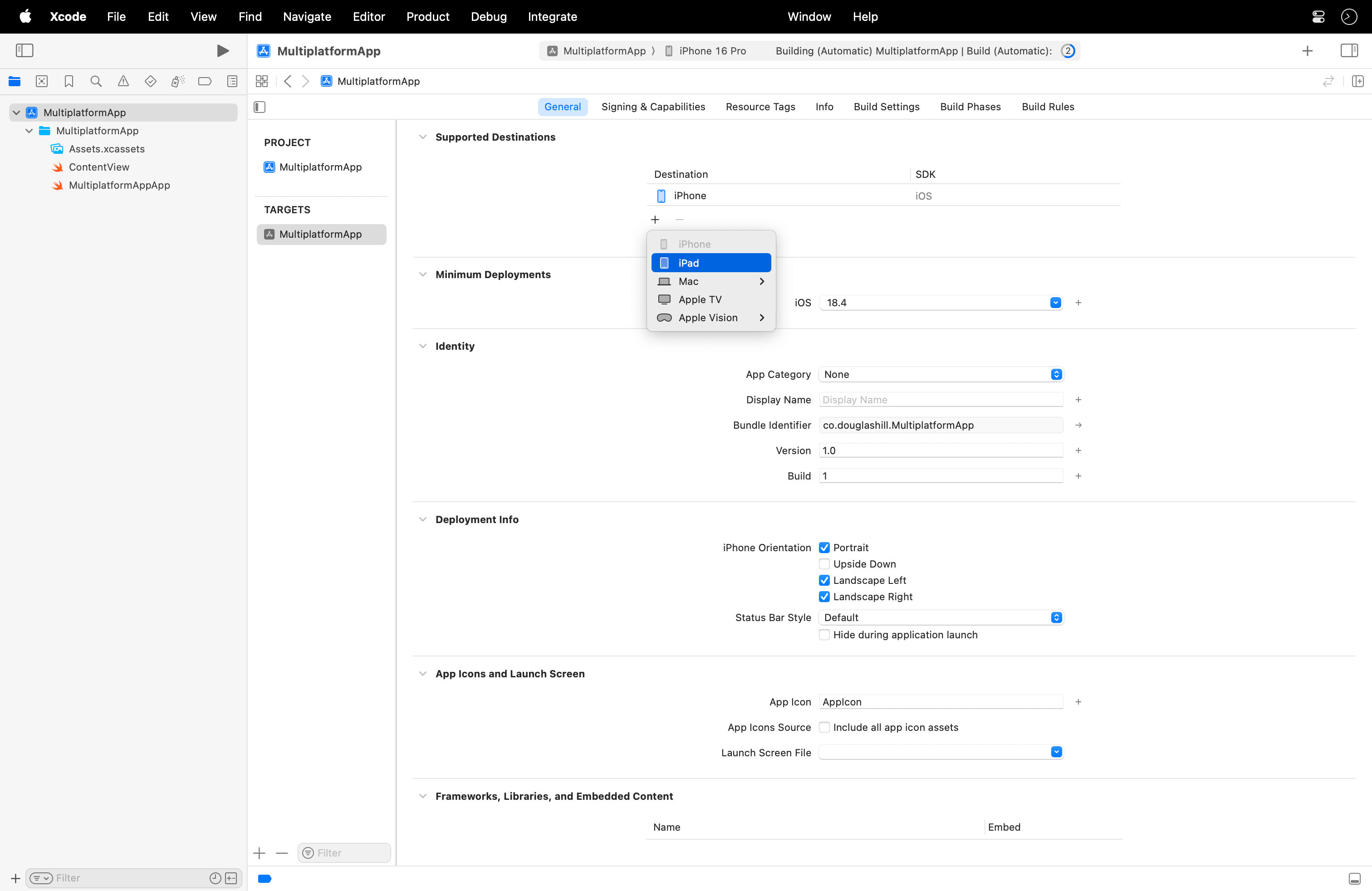Open the Status Bar Style dropdown
The height and width of the screenshot is (891, 1372).
tap(1055, 617)
